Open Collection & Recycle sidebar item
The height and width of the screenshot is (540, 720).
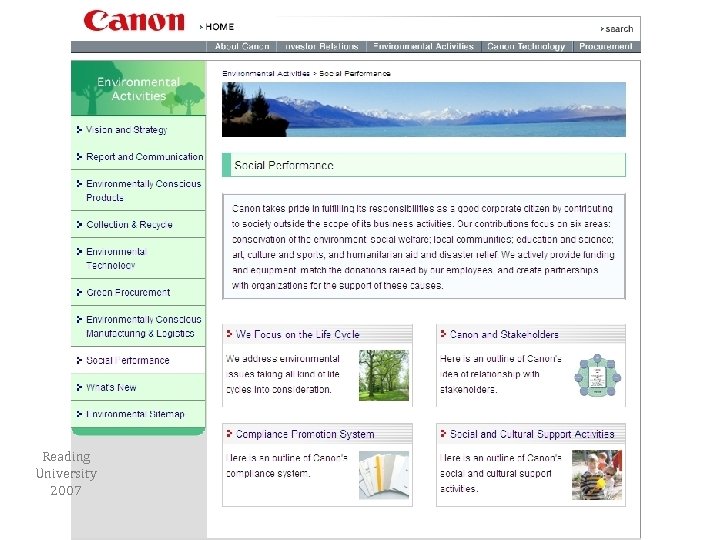[129, 225]
